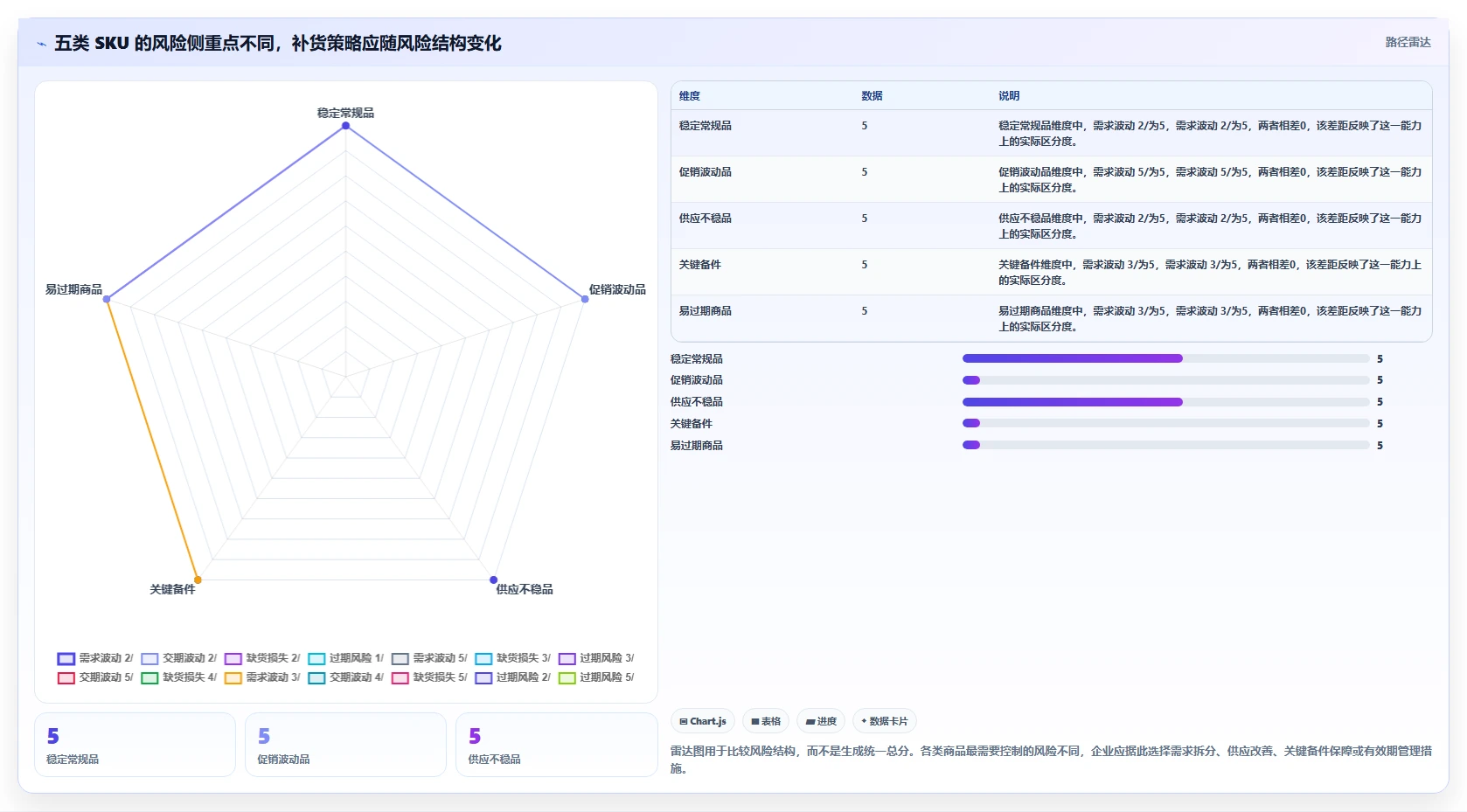Viewport: 1467px width, 812px height.
Task: Click the 稳定常规品 axis label on the radar
Action: click(x=345, y=113)
